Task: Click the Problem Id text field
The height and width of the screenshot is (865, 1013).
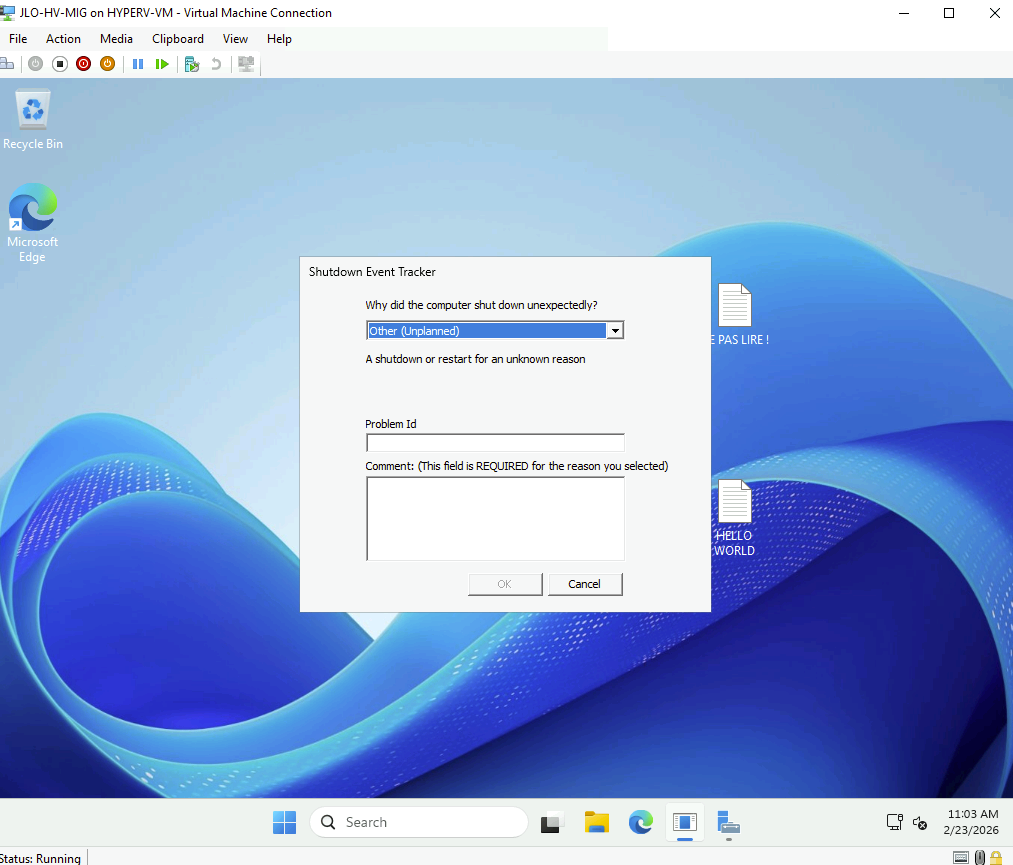Action: tap(495, 442)
